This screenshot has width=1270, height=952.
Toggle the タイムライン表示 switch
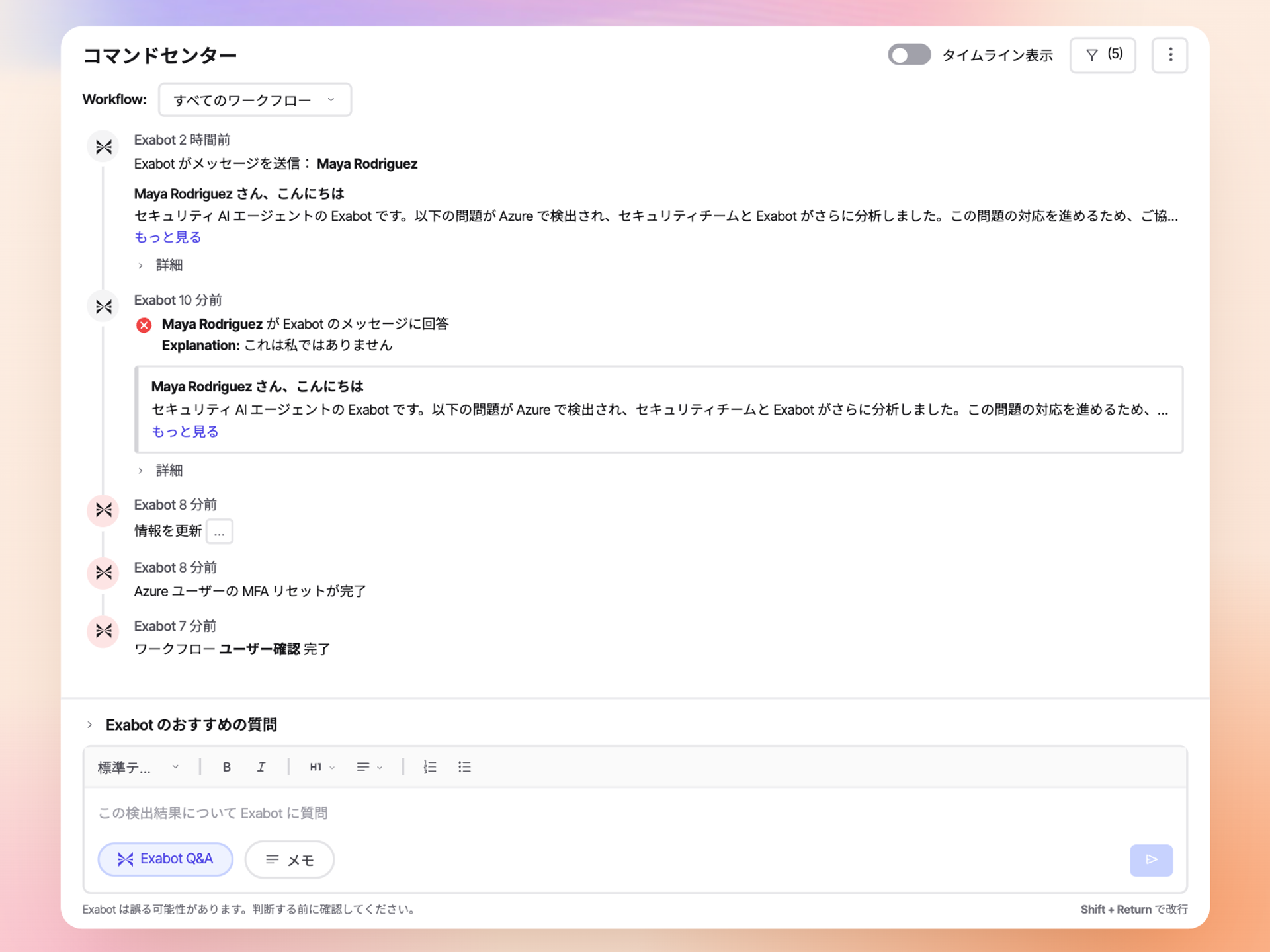click(909, 55)
